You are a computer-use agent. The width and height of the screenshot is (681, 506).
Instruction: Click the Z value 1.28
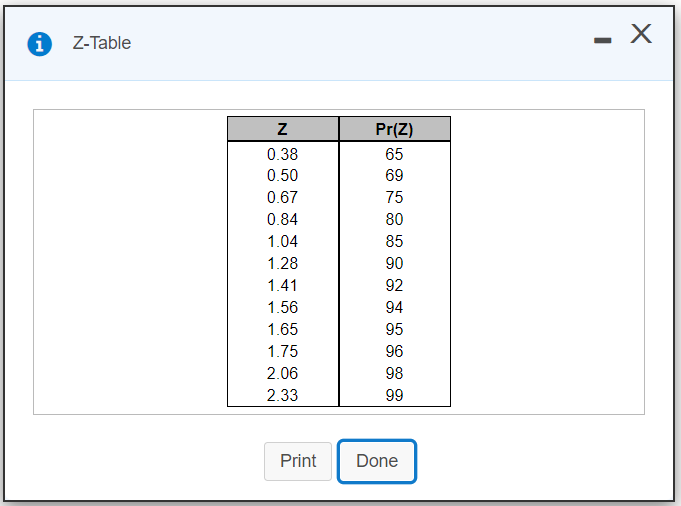[282, 264]
